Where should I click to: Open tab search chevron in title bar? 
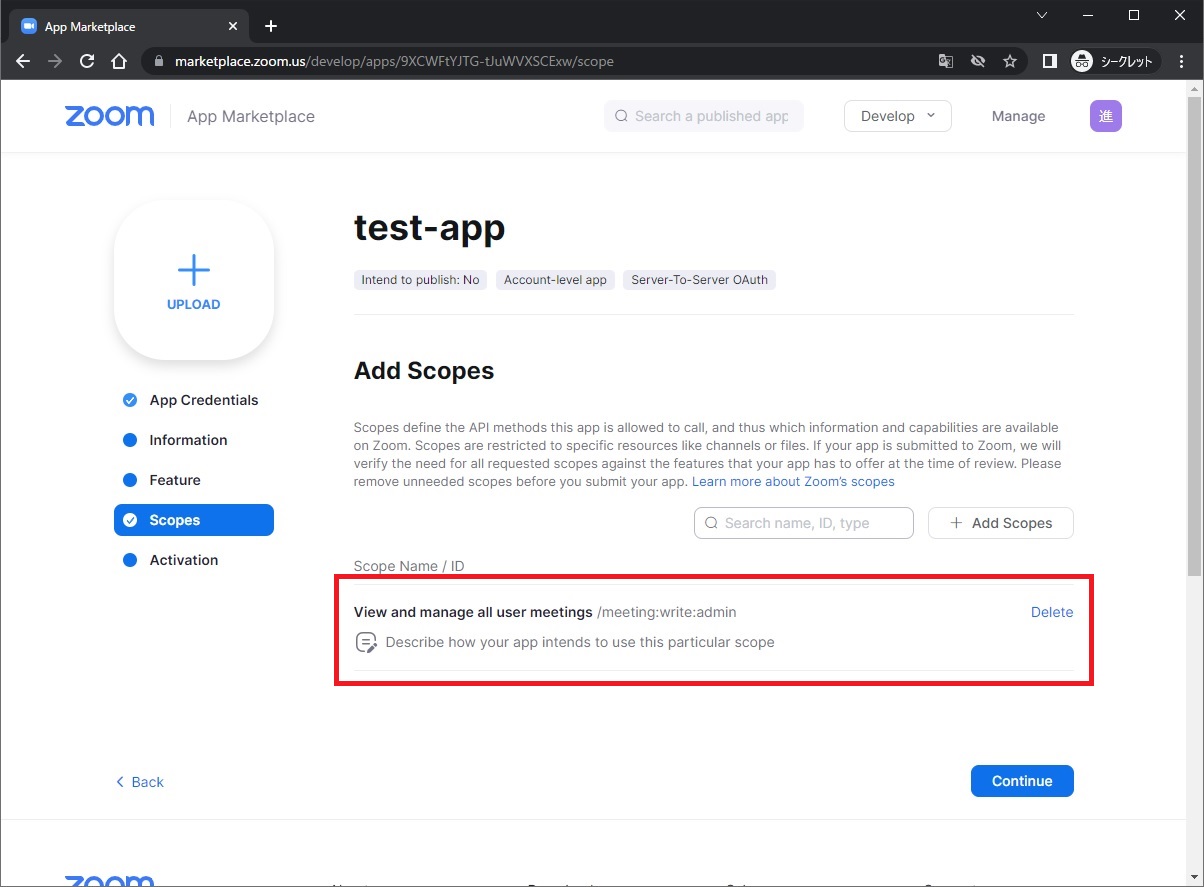pyautogui.click(x=1042, y=15)
